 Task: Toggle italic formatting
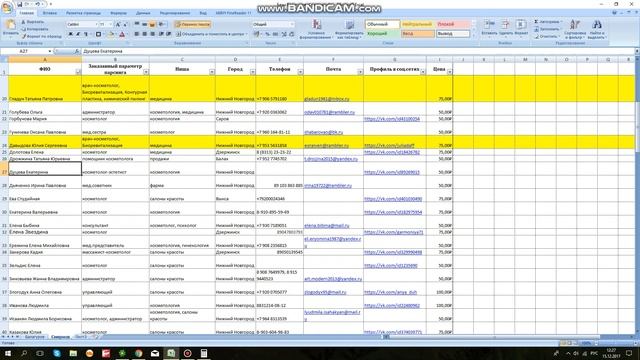(78, 34)
